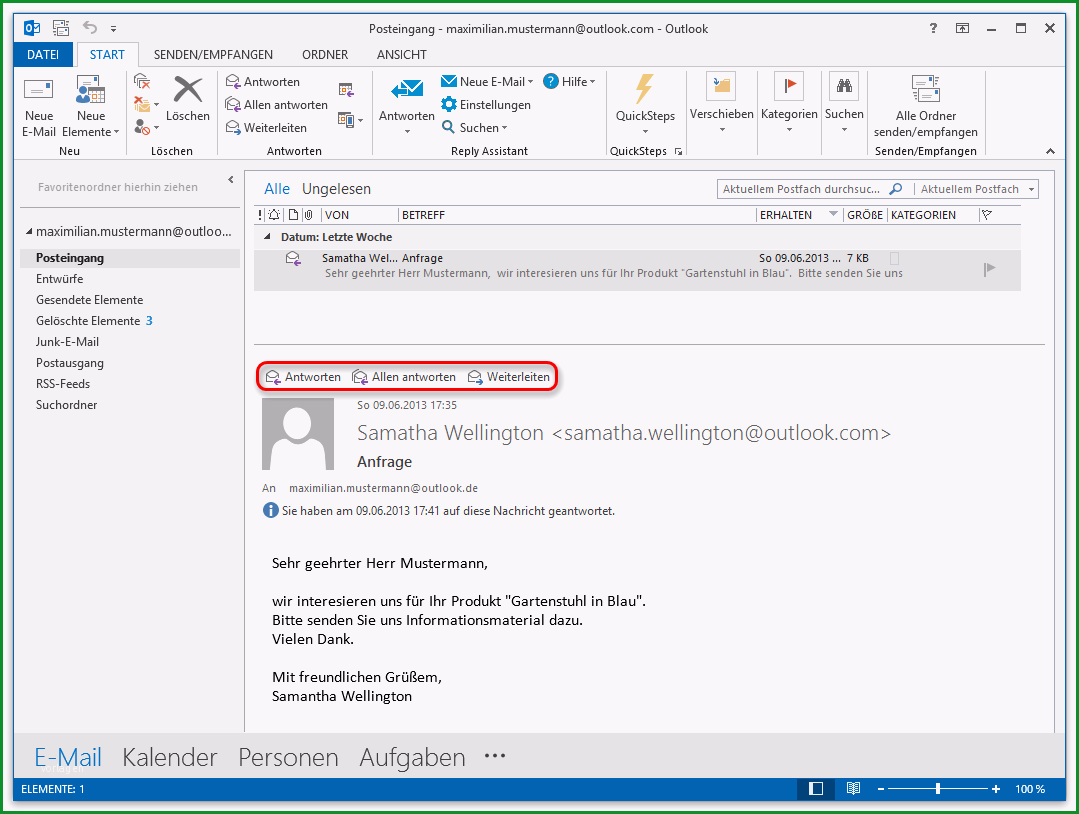Click the zoom in plus button
1079x814 pixels.
[x=995, y=789]
